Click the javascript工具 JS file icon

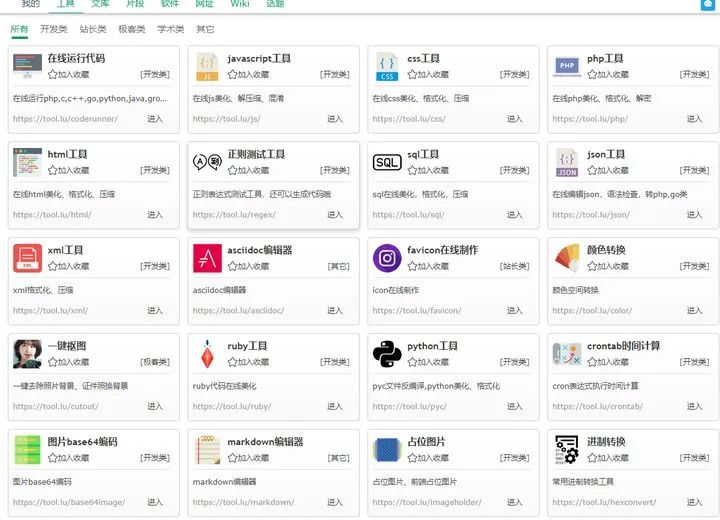pos(207,67)
